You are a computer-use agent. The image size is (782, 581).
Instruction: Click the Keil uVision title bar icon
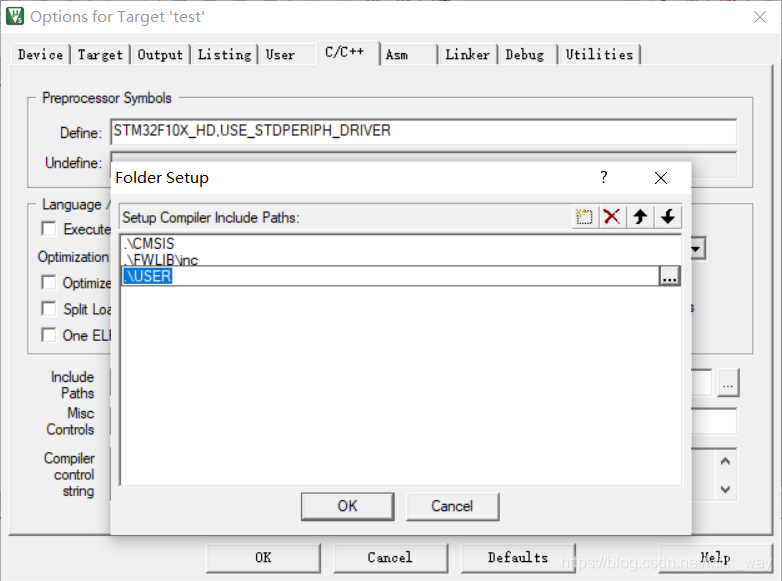coord(15,16)
